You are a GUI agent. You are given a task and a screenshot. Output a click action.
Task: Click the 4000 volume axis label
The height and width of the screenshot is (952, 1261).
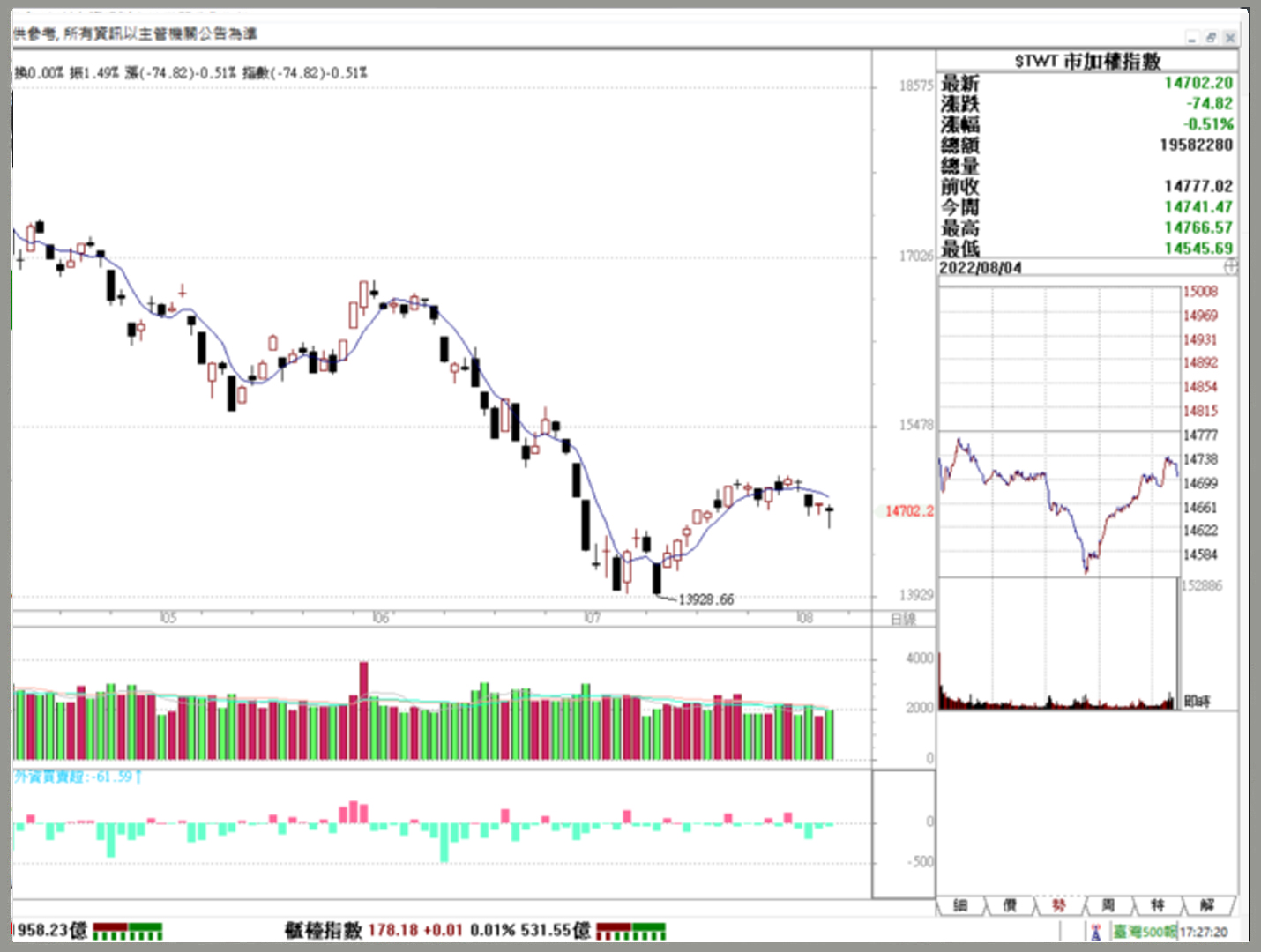point(919,658)
